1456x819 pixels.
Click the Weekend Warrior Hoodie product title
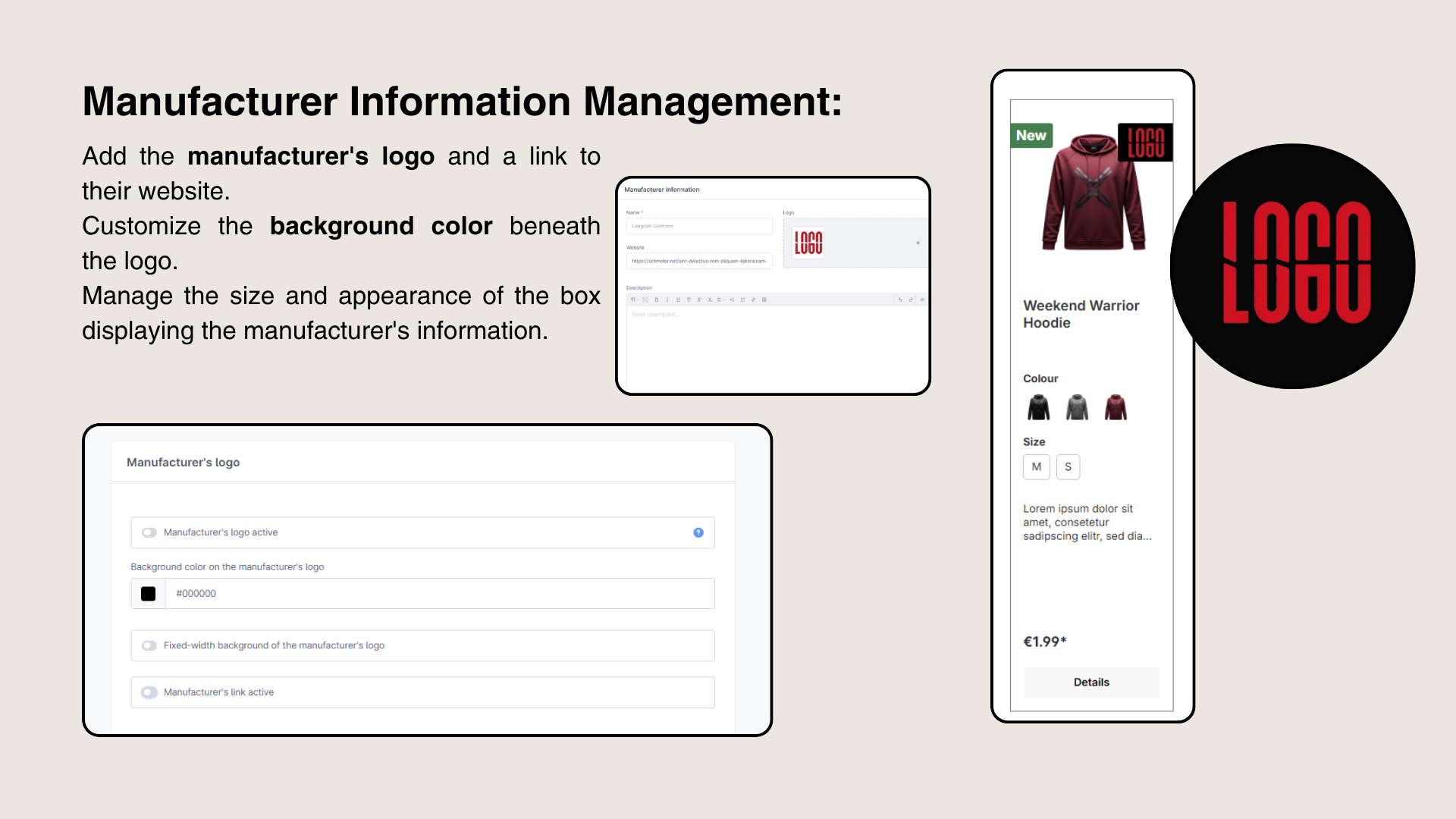pos(1081,314)
